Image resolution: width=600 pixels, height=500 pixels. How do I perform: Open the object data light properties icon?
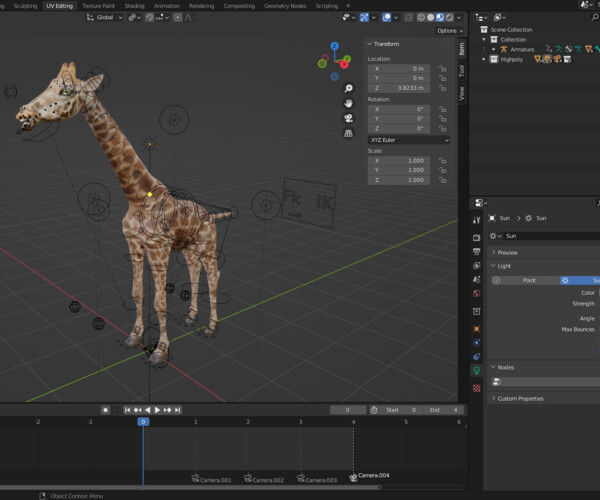(x=476, y=370)
